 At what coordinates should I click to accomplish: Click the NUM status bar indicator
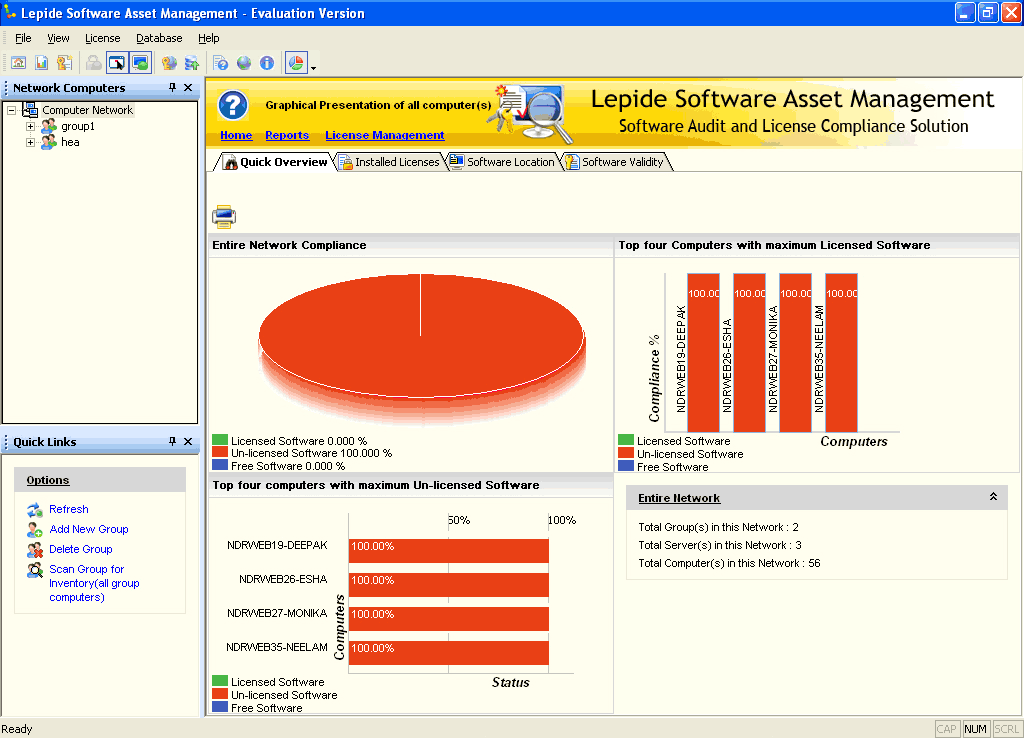click(x=975, y=729)
